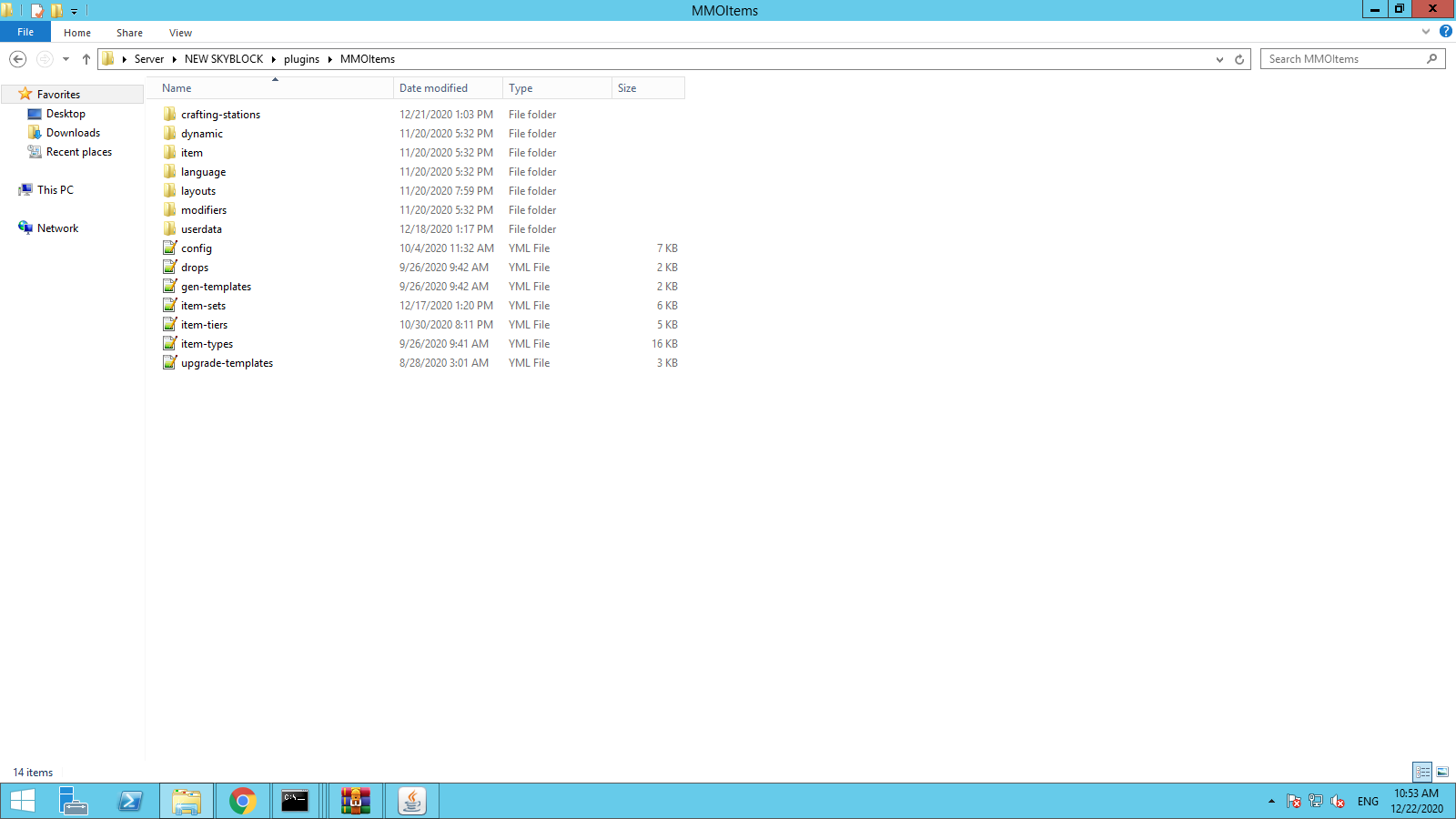Open the Java app on taskbar
The height and width of the screenshot is (819, 1456).
412,801
